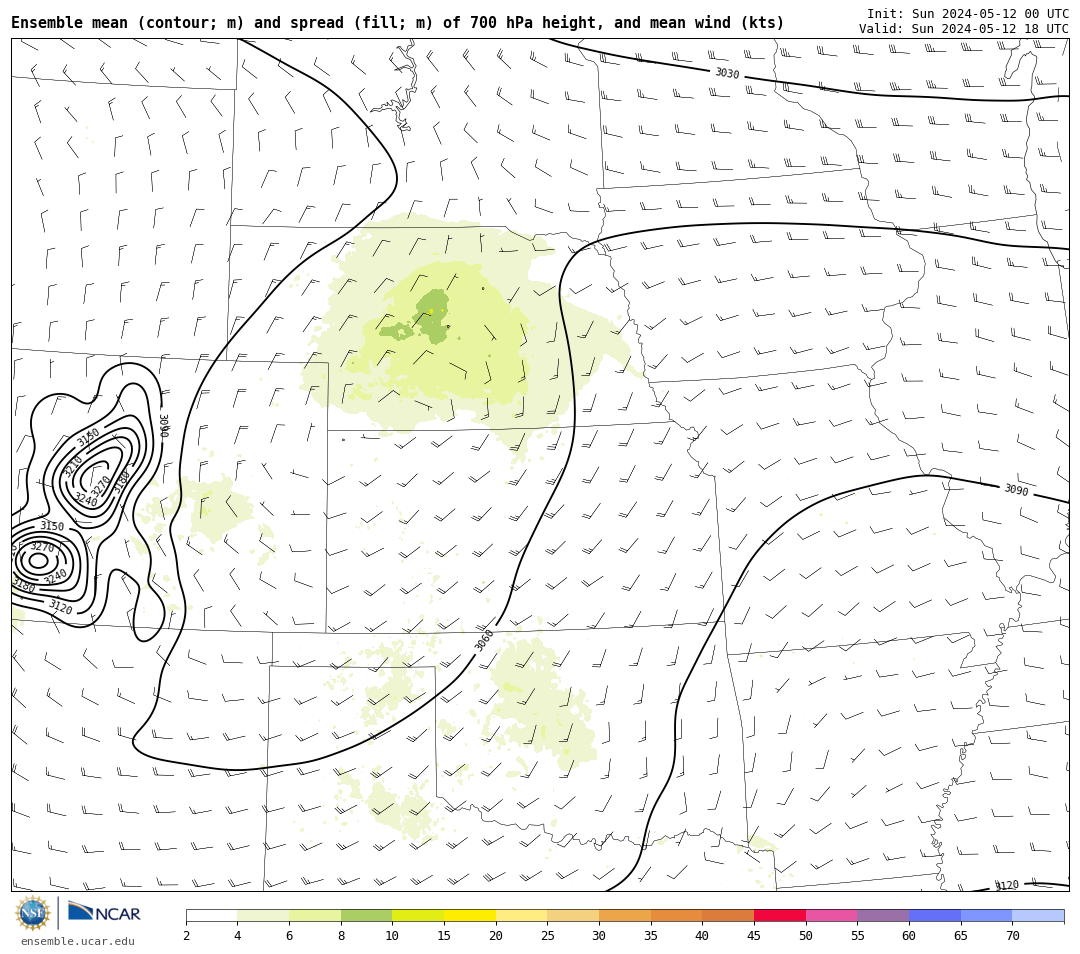Viewport: 1080px width, 954px height.
Task: Click the '3090' contour label near the right edge
Action: point(1016,490)
